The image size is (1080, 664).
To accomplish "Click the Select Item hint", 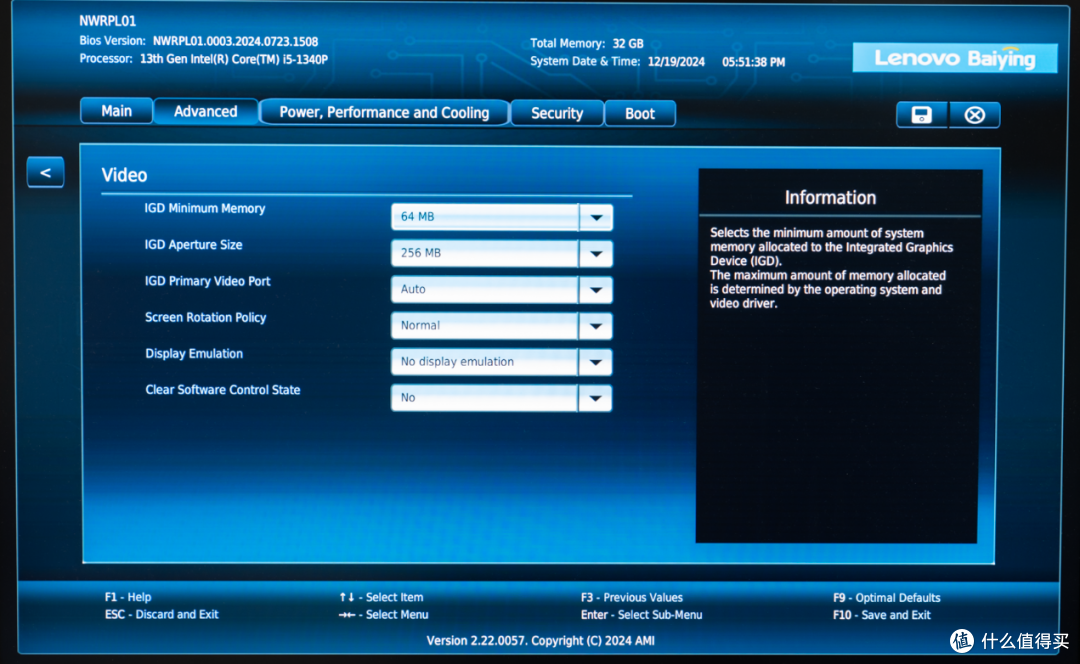I will coord(382,597).
